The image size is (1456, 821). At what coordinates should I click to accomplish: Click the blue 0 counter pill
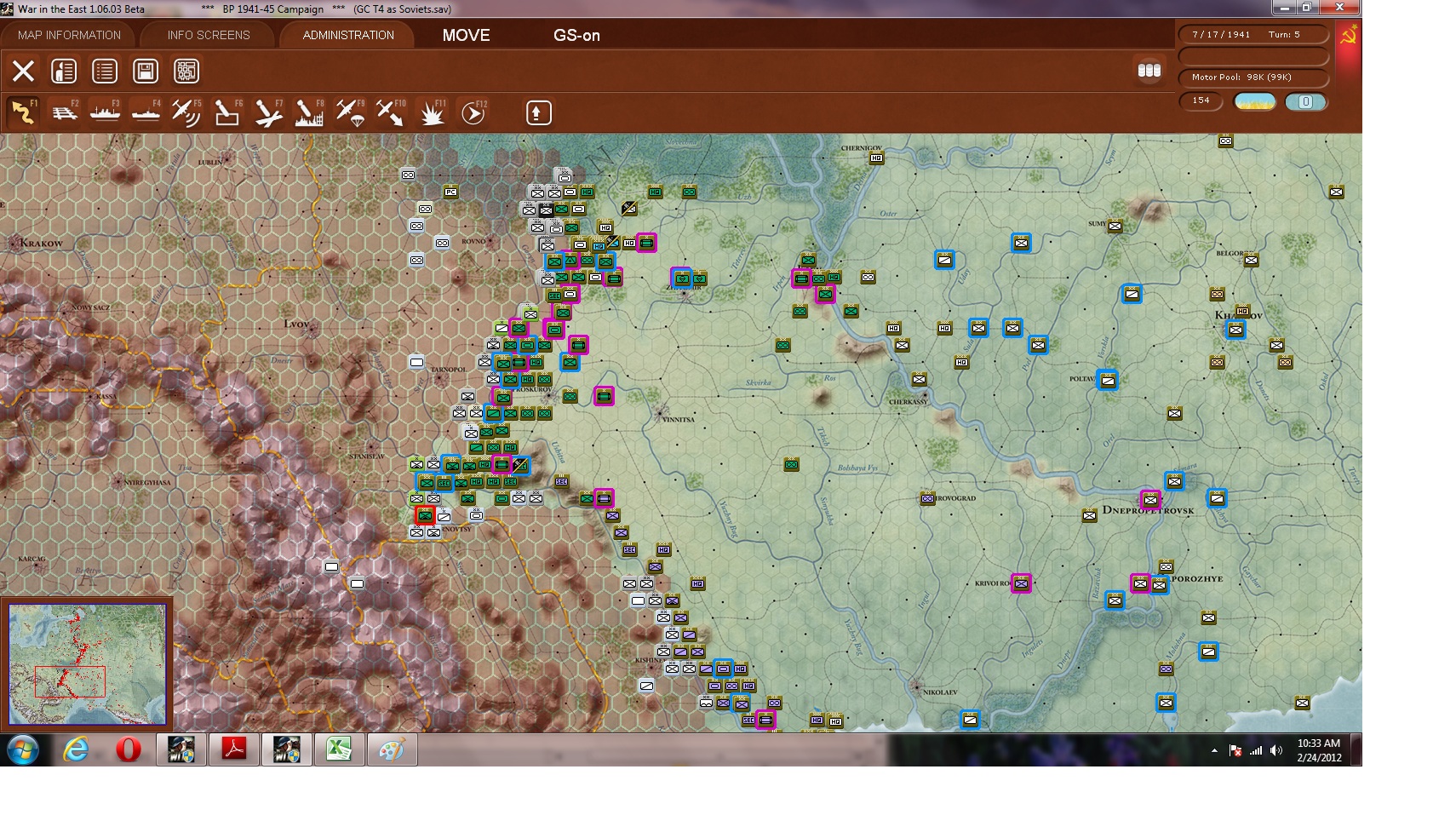click(x=1306, y=101)
